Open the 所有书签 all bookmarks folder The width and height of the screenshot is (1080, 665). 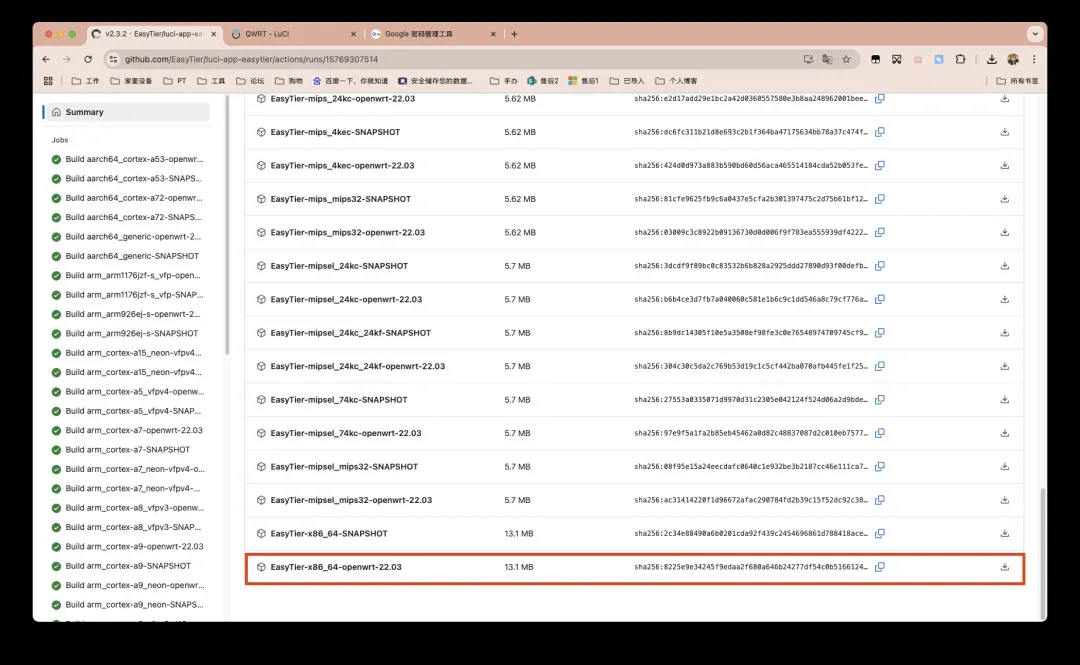point(1017,81)
